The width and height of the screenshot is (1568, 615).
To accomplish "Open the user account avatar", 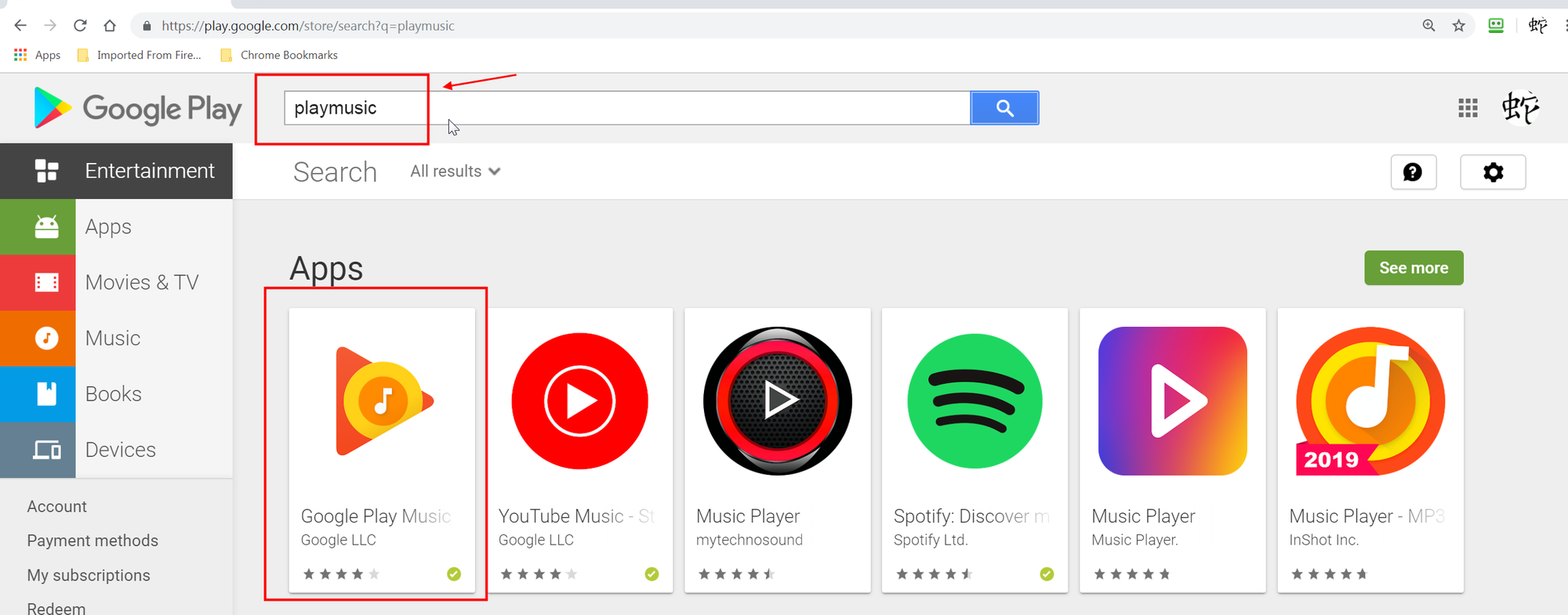I will point(1520,108).
